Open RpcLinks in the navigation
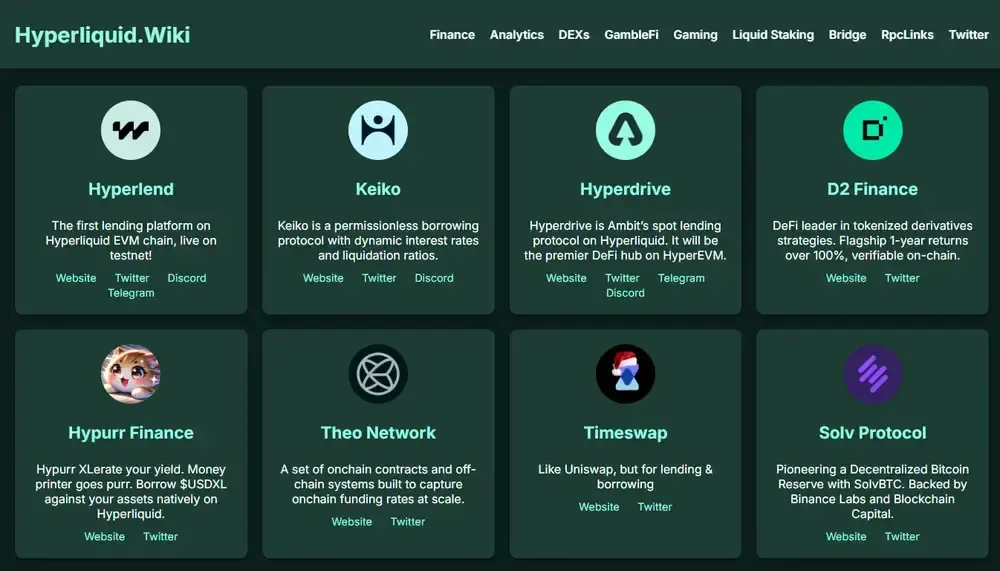 (908, 35)
